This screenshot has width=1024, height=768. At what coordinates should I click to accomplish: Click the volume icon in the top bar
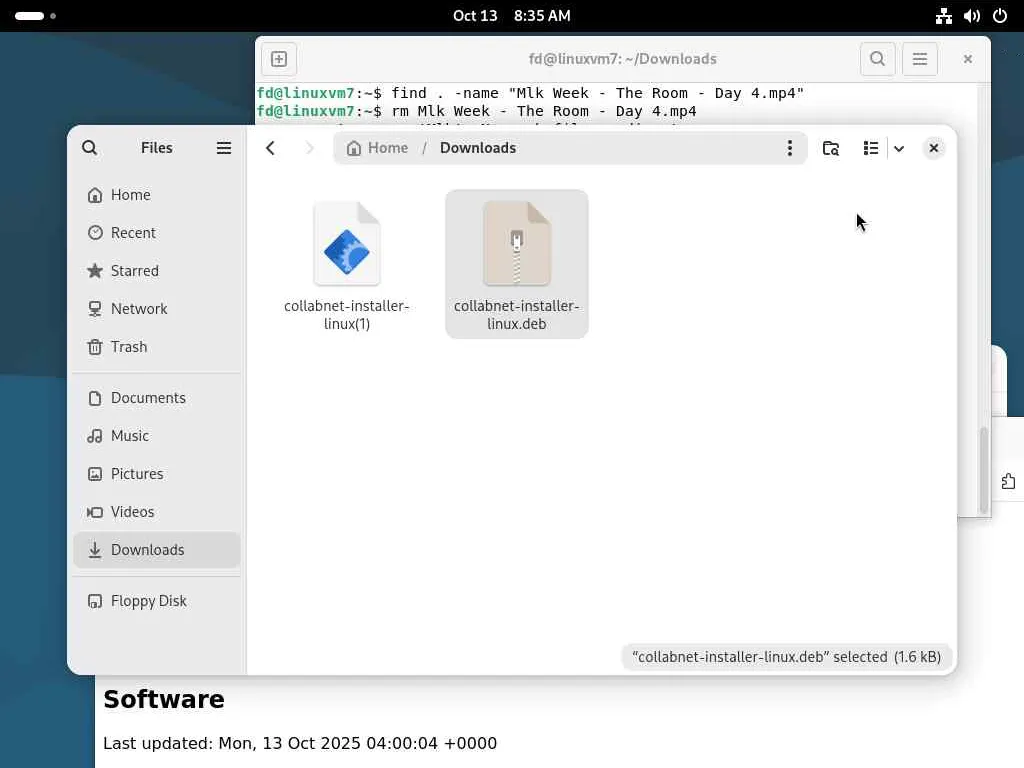point(972,16)
